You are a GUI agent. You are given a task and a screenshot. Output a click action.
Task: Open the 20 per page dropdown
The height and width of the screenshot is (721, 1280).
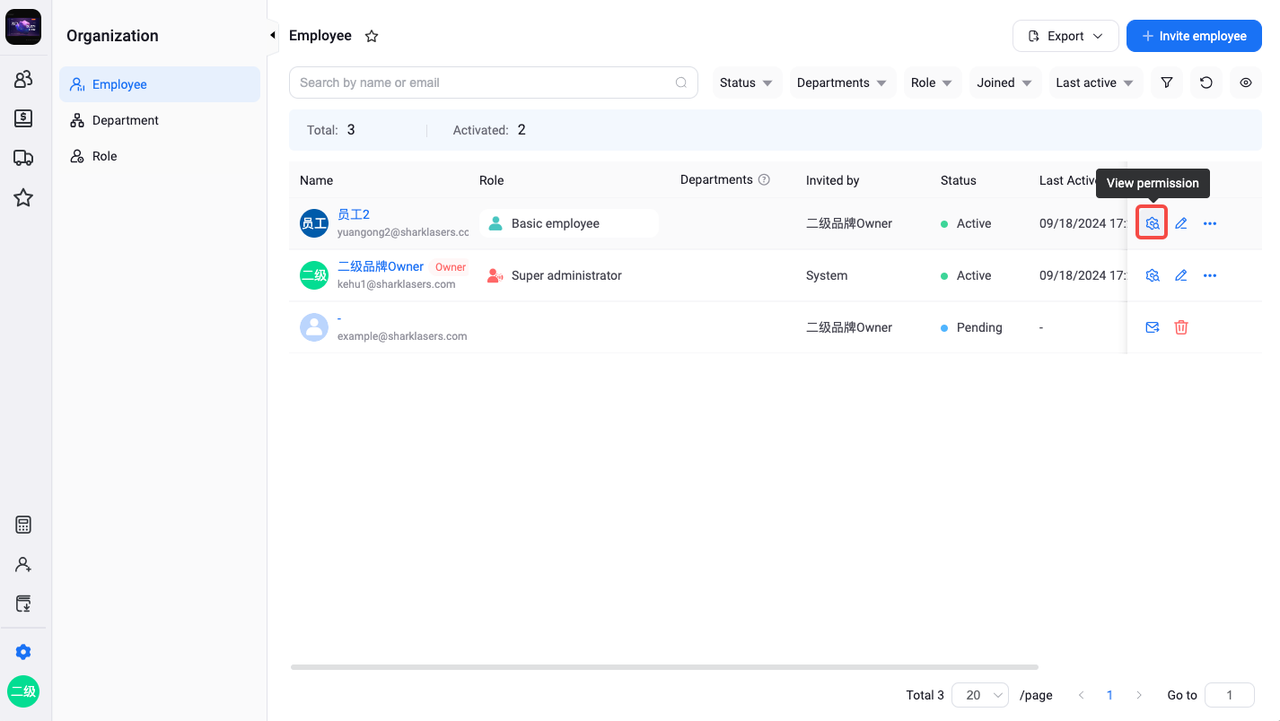tap(980, 695)
